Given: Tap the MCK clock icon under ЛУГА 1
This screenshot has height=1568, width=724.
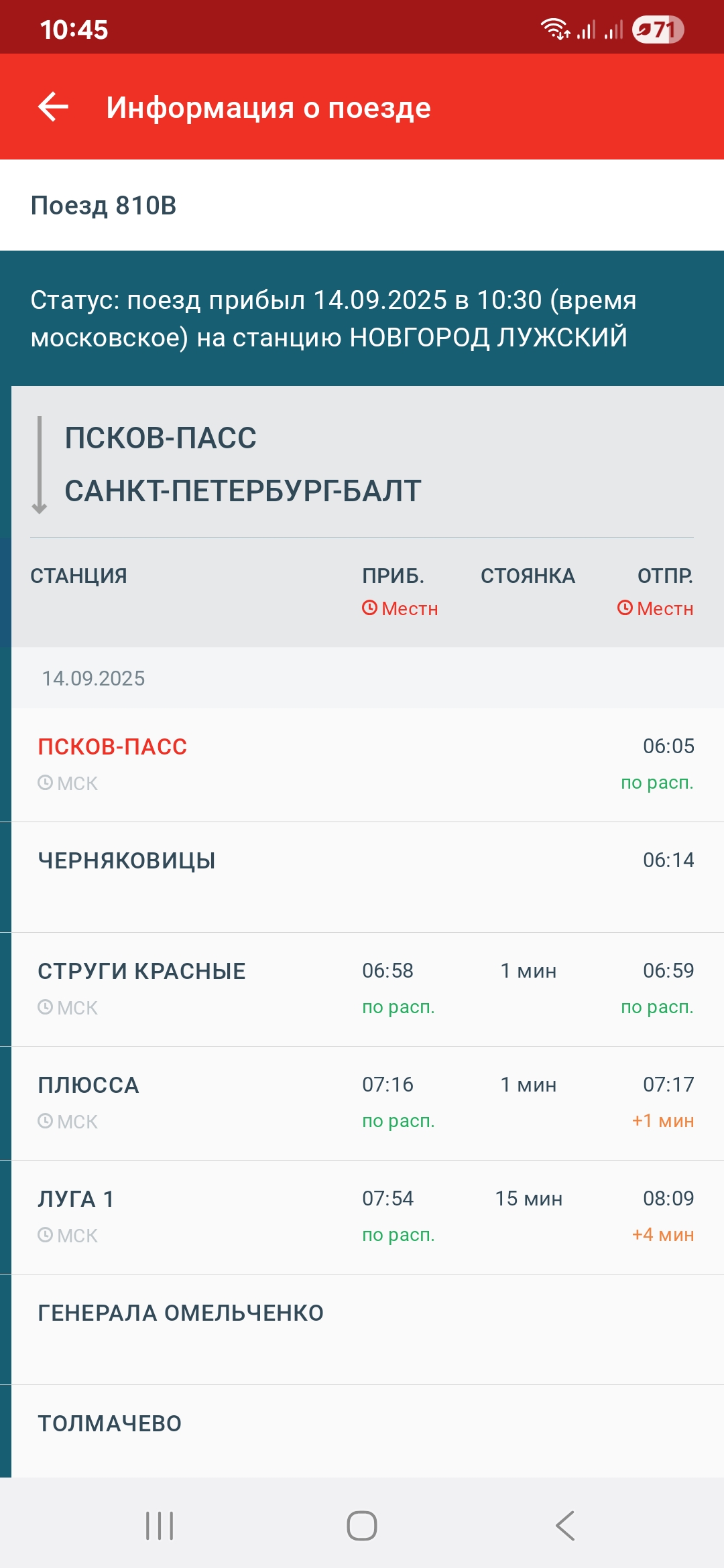Looking at the screenshot, I should coord(45,1235).
